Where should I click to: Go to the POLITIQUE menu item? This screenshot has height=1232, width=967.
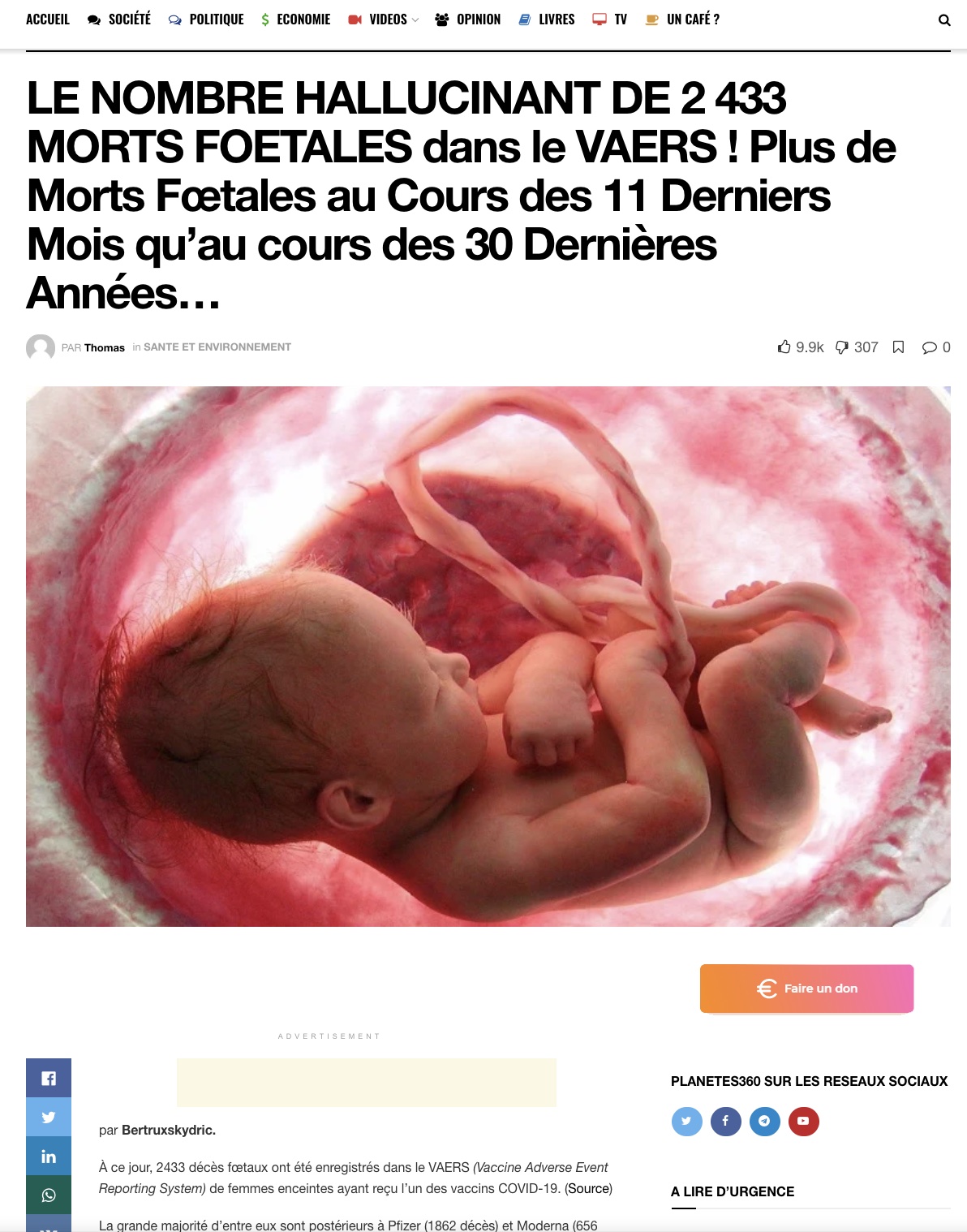206,19
